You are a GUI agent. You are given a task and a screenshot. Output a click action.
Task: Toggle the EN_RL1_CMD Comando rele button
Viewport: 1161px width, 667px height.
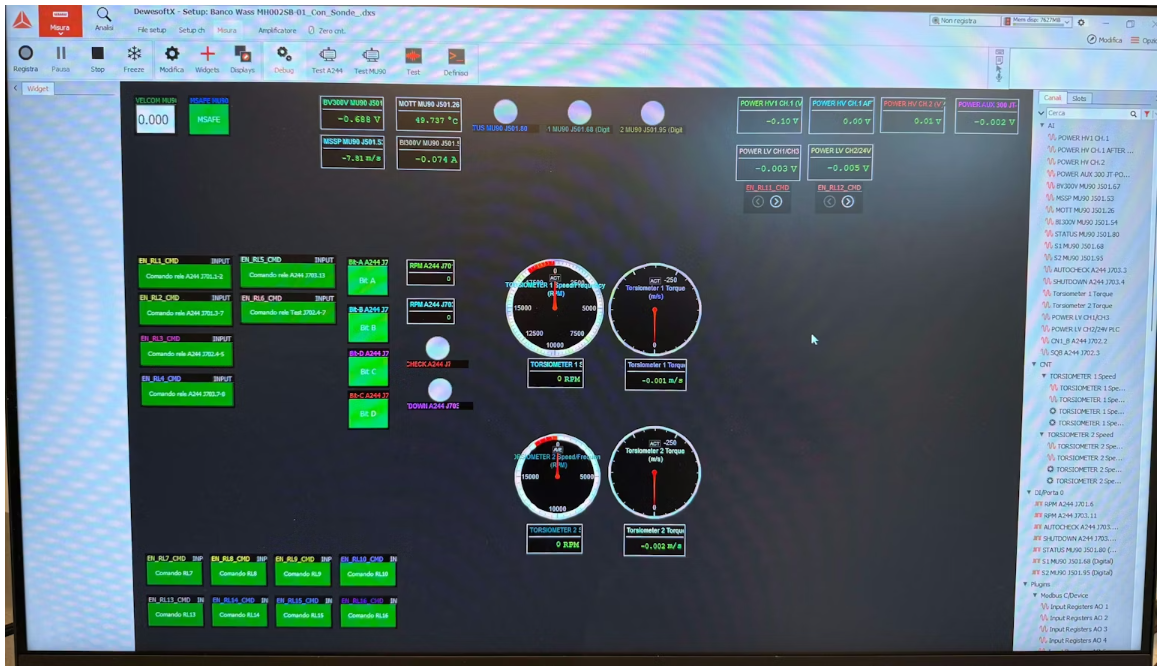coord(184,276)
